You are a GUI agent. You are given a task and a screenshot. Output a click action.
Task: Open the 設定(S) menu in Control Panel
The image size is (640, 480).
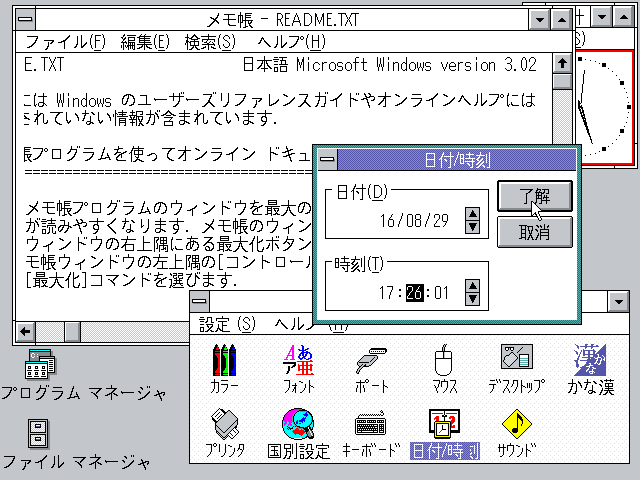[x=227, y=325]
